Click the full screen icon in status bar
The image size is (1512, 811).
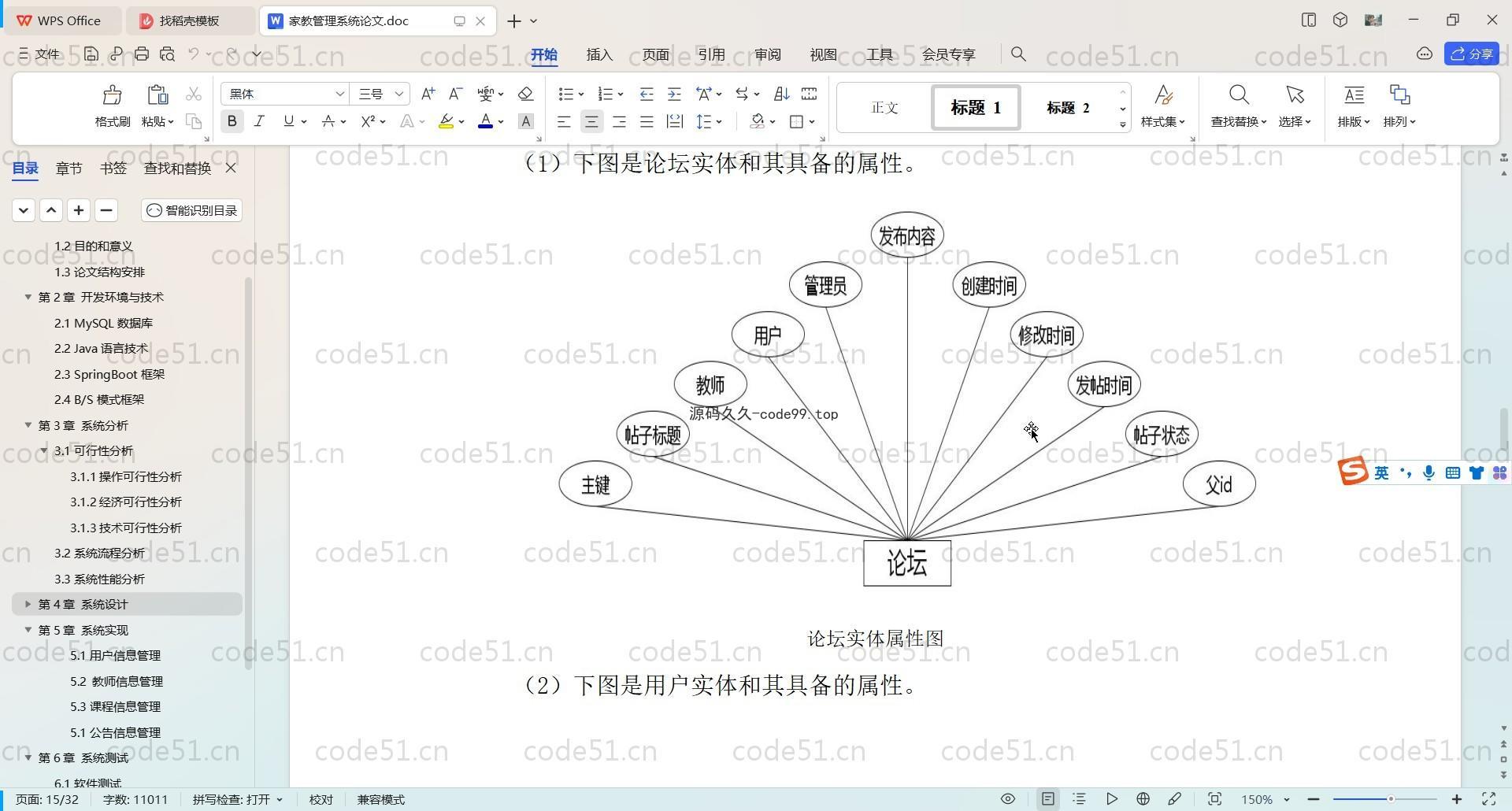(1488, 798)
